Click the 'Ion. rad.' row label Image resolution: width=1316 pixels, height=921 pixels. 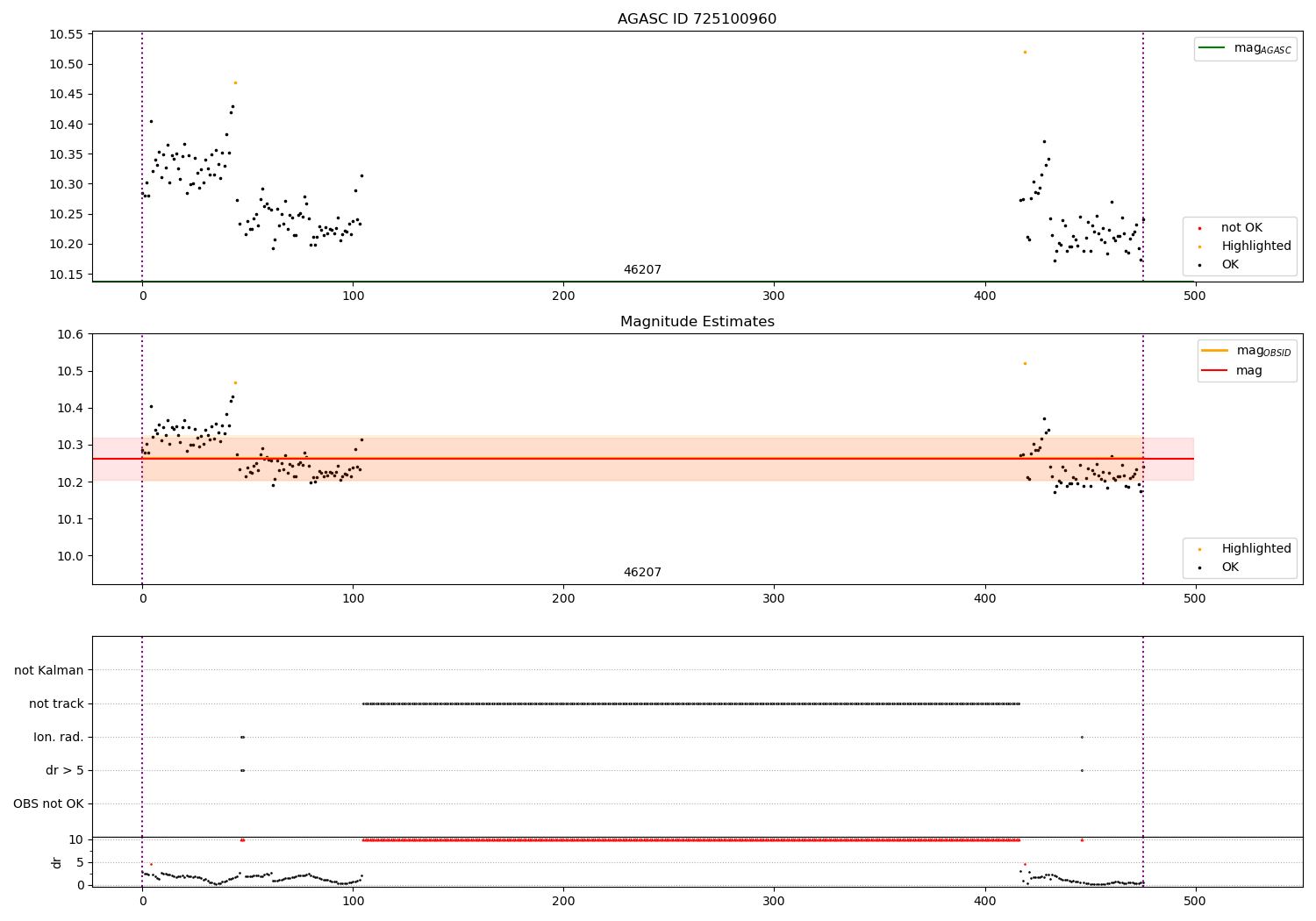pyautogui.click(x=59, y=738)
